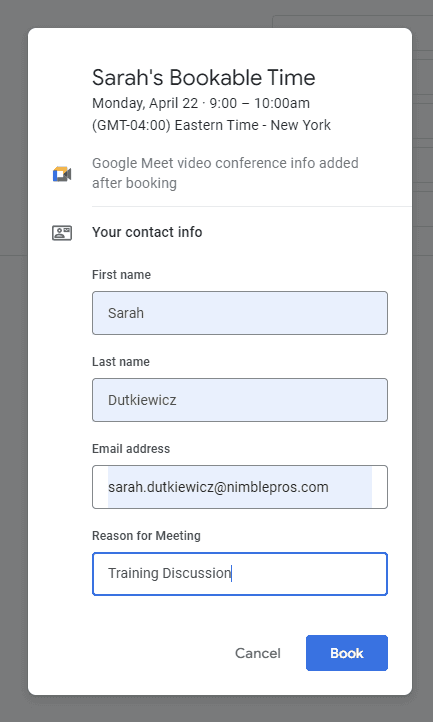Click the Last name field containing Dutkiewicz
The image size is (433, 722).
[x=240, y=400]
